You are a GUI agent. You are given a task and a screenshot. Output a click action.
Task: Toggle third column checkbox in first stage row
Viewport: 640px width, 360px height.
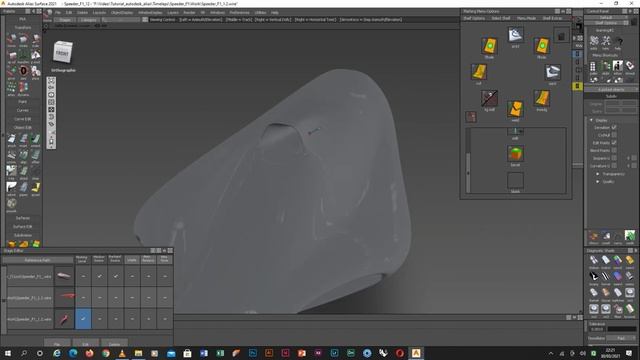coord(116,276)
